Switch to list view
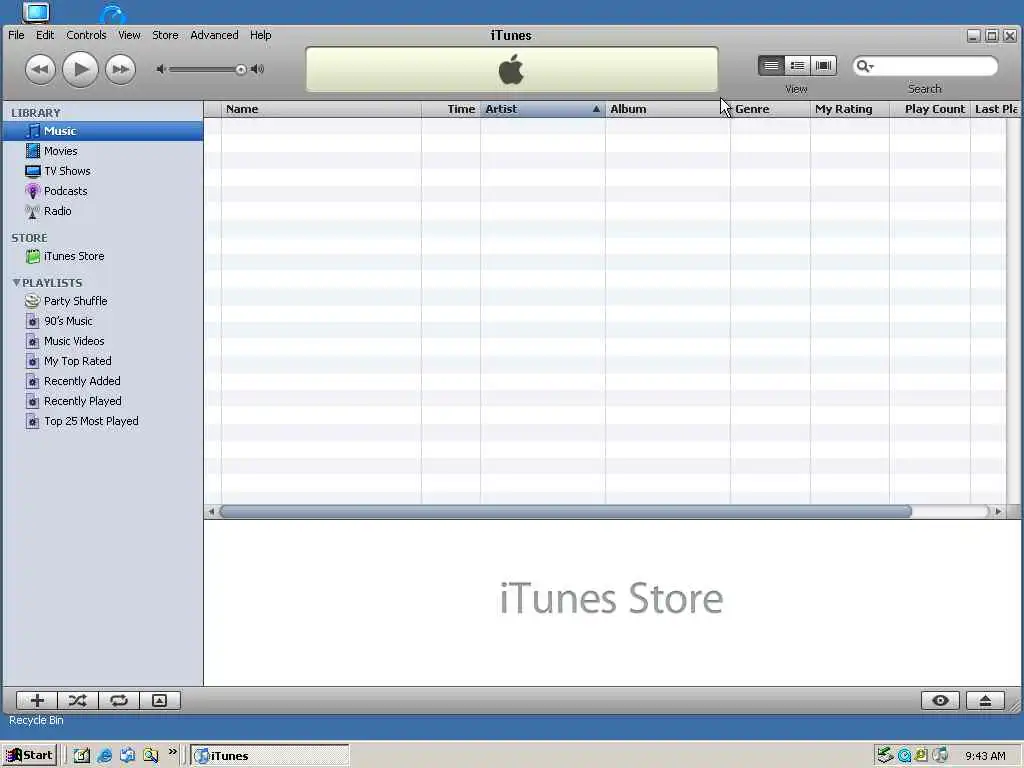This screenshot has width=1024, height=768. tap(771, 65)
